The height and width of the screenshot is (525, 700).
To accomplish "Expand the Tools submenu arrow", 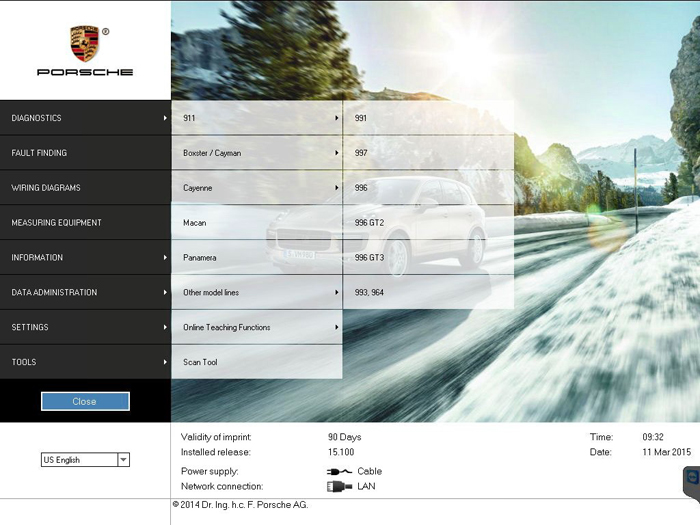I will pyautogui.click(x=165, y=362).
